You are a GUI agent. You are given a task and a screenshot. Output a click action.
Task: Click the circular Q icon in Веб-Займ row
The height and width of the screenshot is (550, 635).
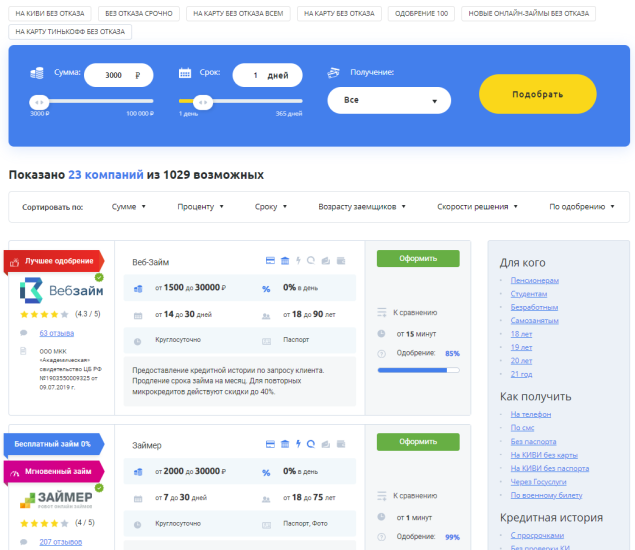311,260
